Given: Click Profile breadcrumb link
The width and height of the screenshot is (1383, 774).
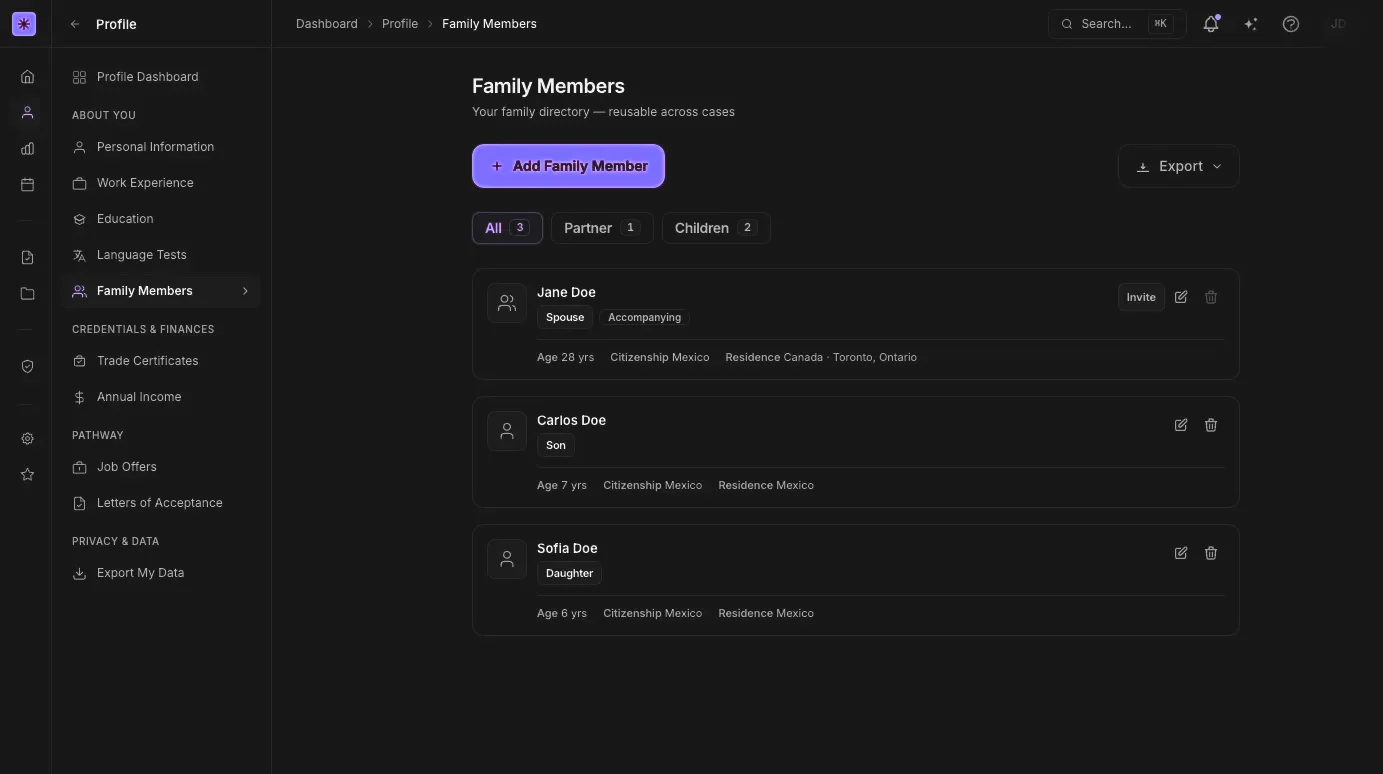Looking at the screenshot, I should click(x=400, y=24).
